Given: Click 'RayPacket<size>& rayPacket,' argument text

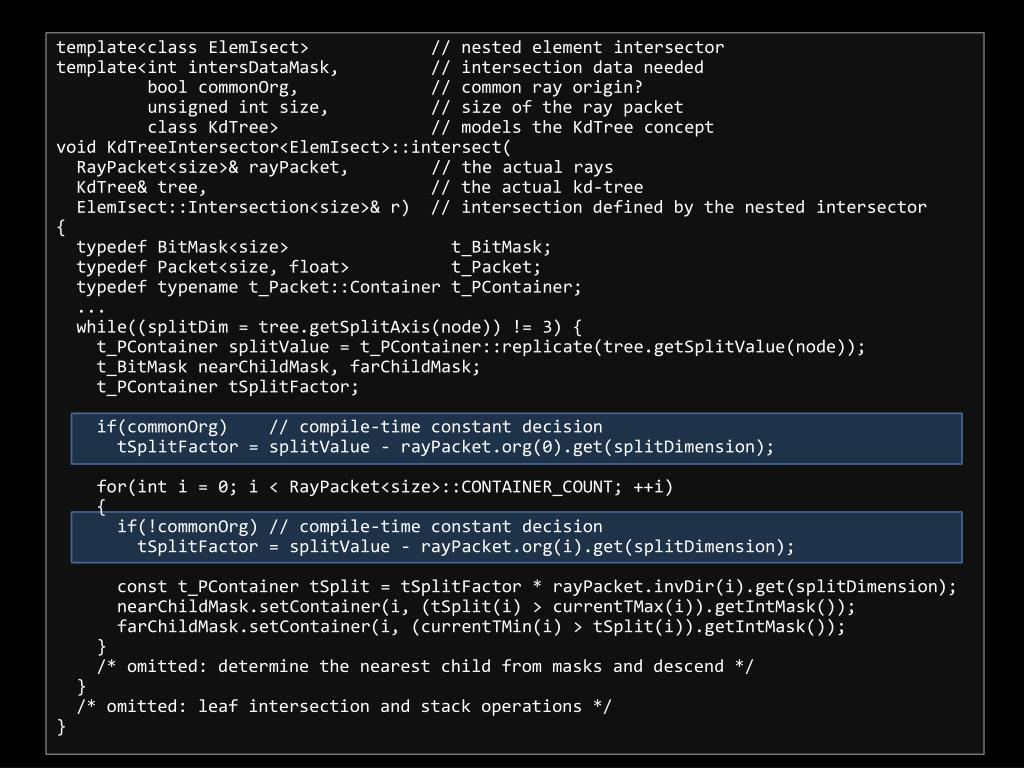Looking at the screenshot, I should point(212,167).
